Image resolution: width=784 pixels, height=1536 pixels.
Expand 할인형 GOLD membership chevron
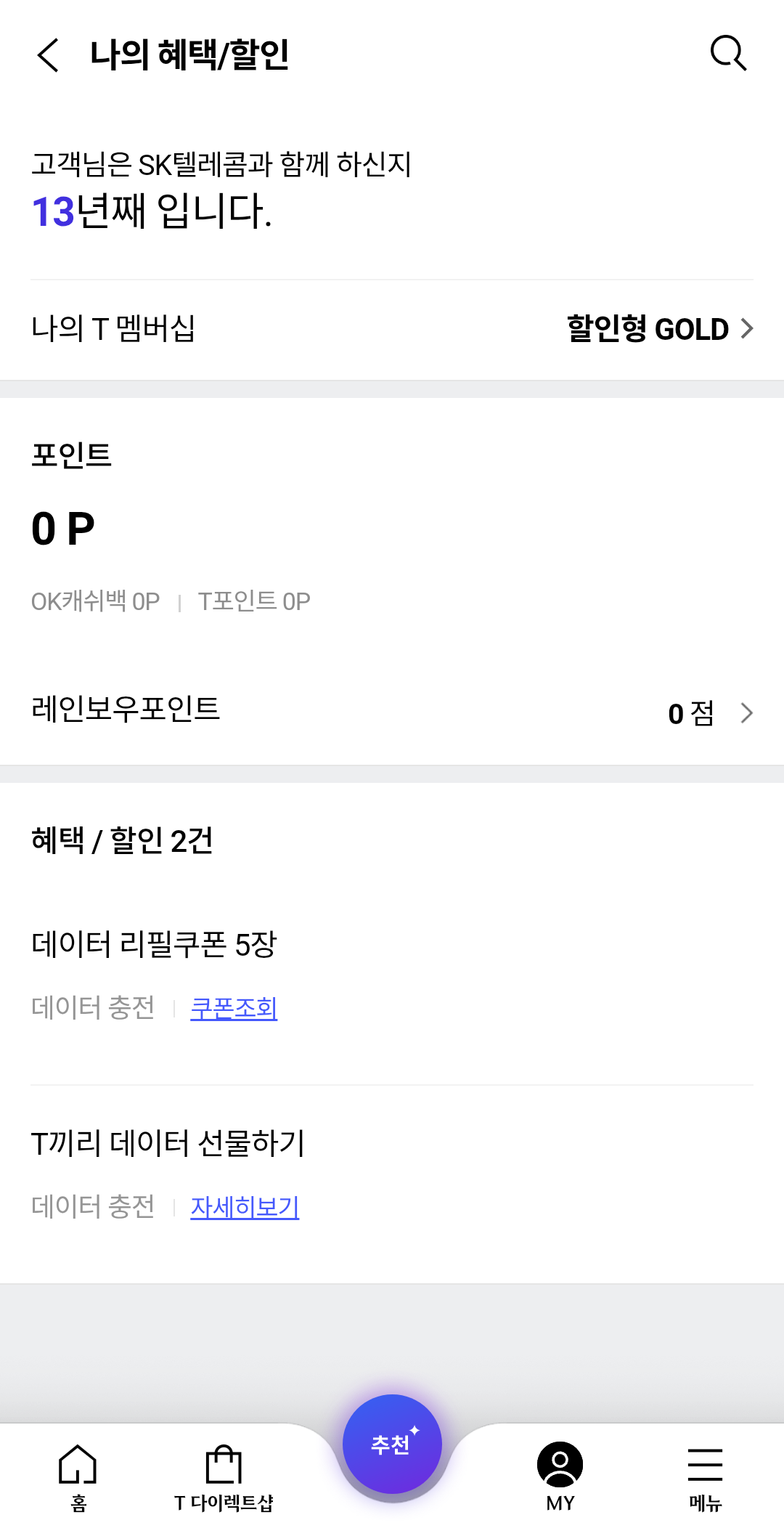click(747, 328)
